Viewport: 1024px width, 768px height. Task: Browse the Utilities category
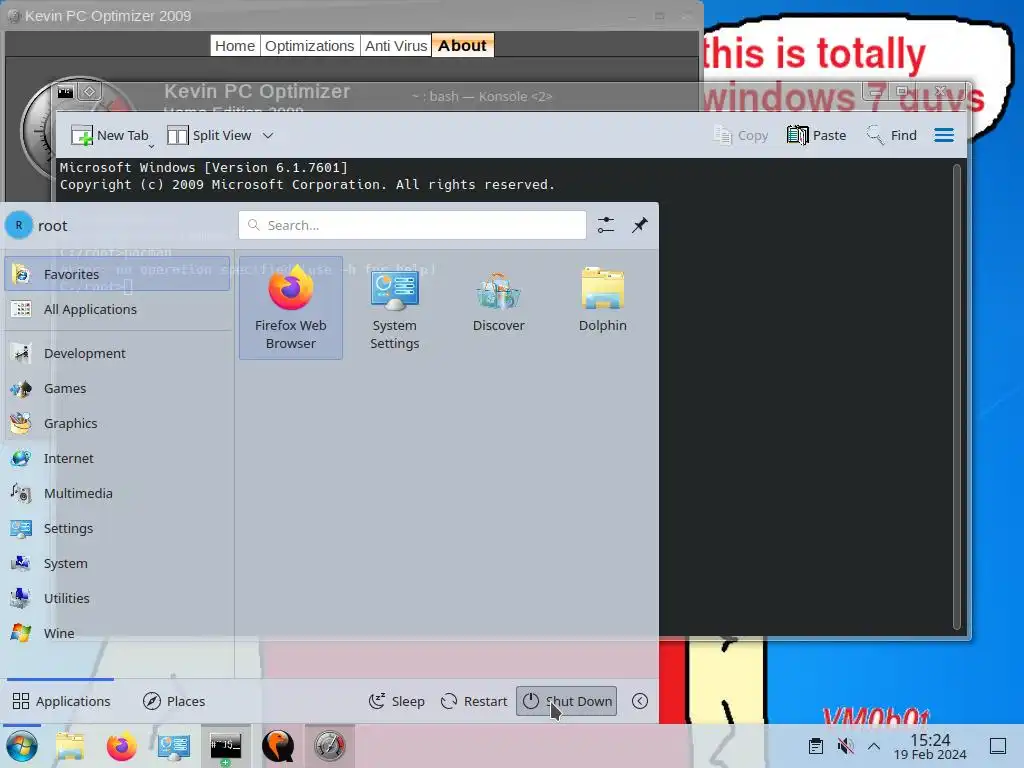click(x=118, y=598)
